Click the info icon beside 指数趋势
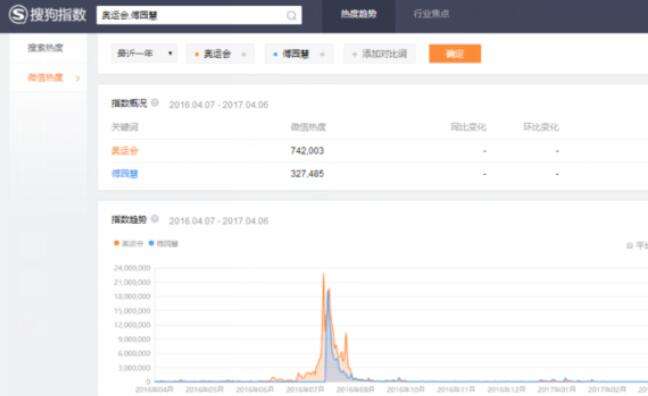This screenshot has width=648, height=396. [x=155, y=219]
